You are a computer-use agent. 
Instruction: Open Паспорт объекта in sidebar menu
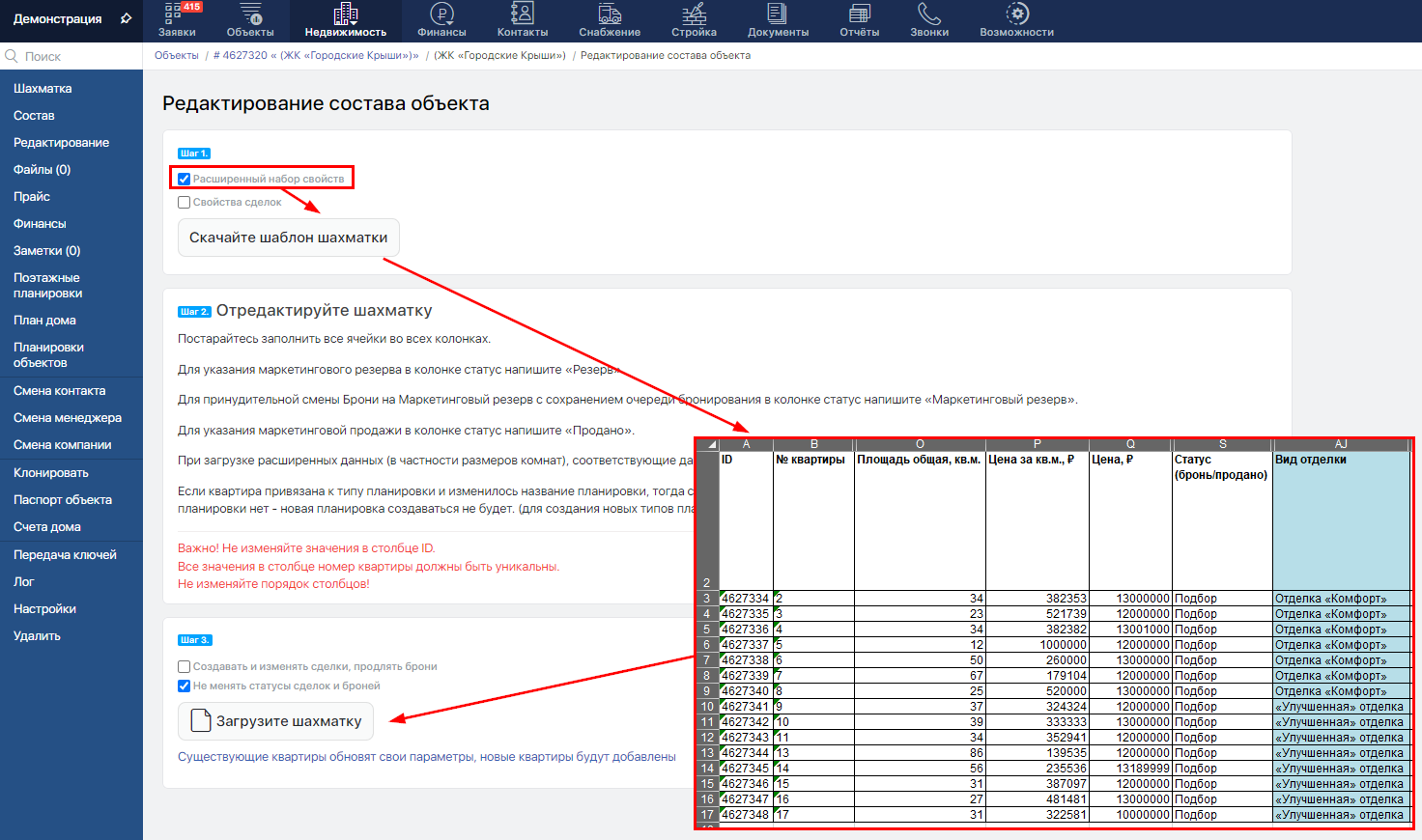click(63, 500)
